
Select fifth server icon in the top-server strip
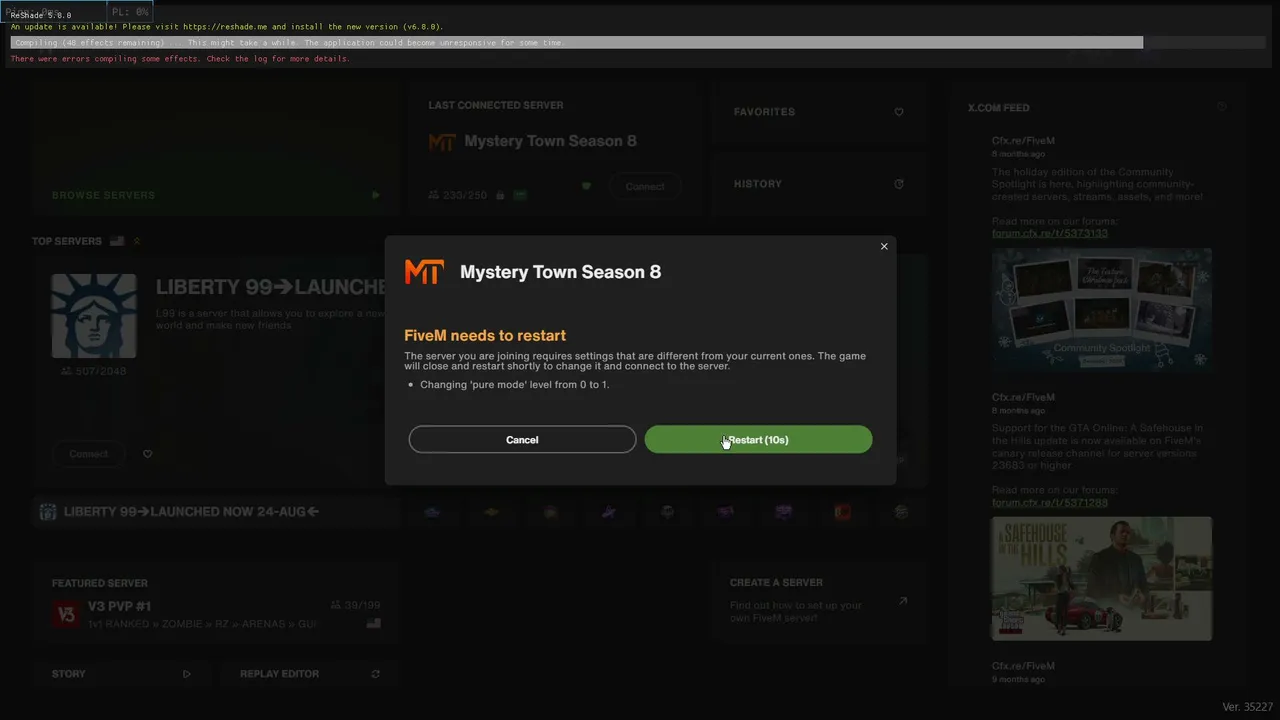click(x=667, y=512)
